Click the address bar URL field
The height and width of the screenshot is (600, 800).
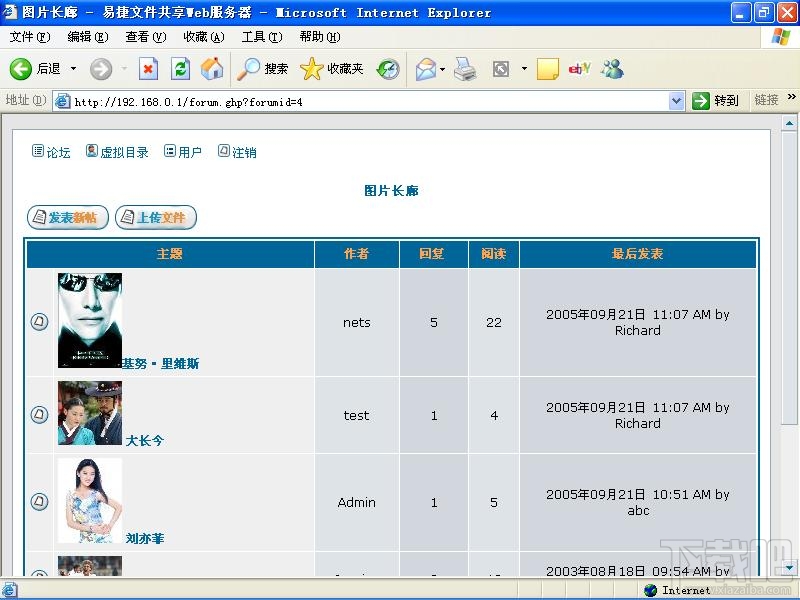[x=368, y=101]
